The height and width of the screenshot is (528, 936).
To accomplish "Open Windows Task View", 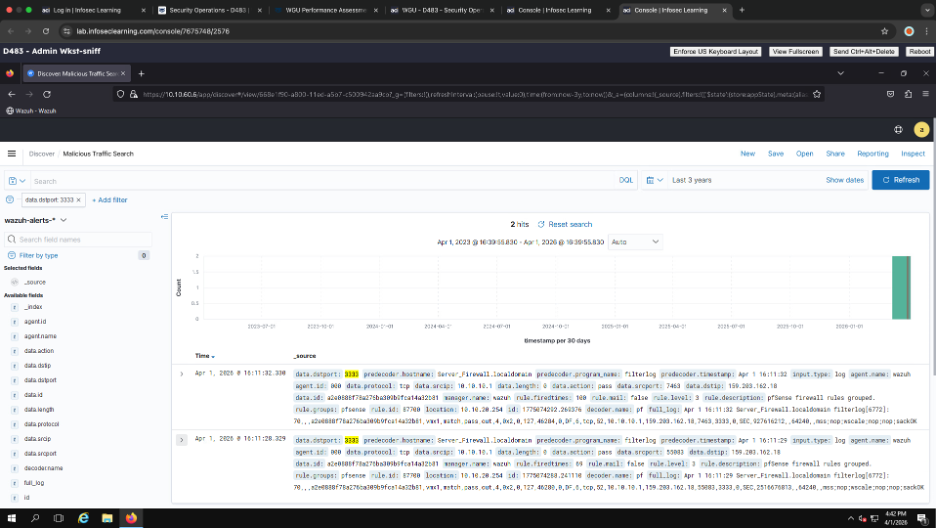I will pos(58,518).
